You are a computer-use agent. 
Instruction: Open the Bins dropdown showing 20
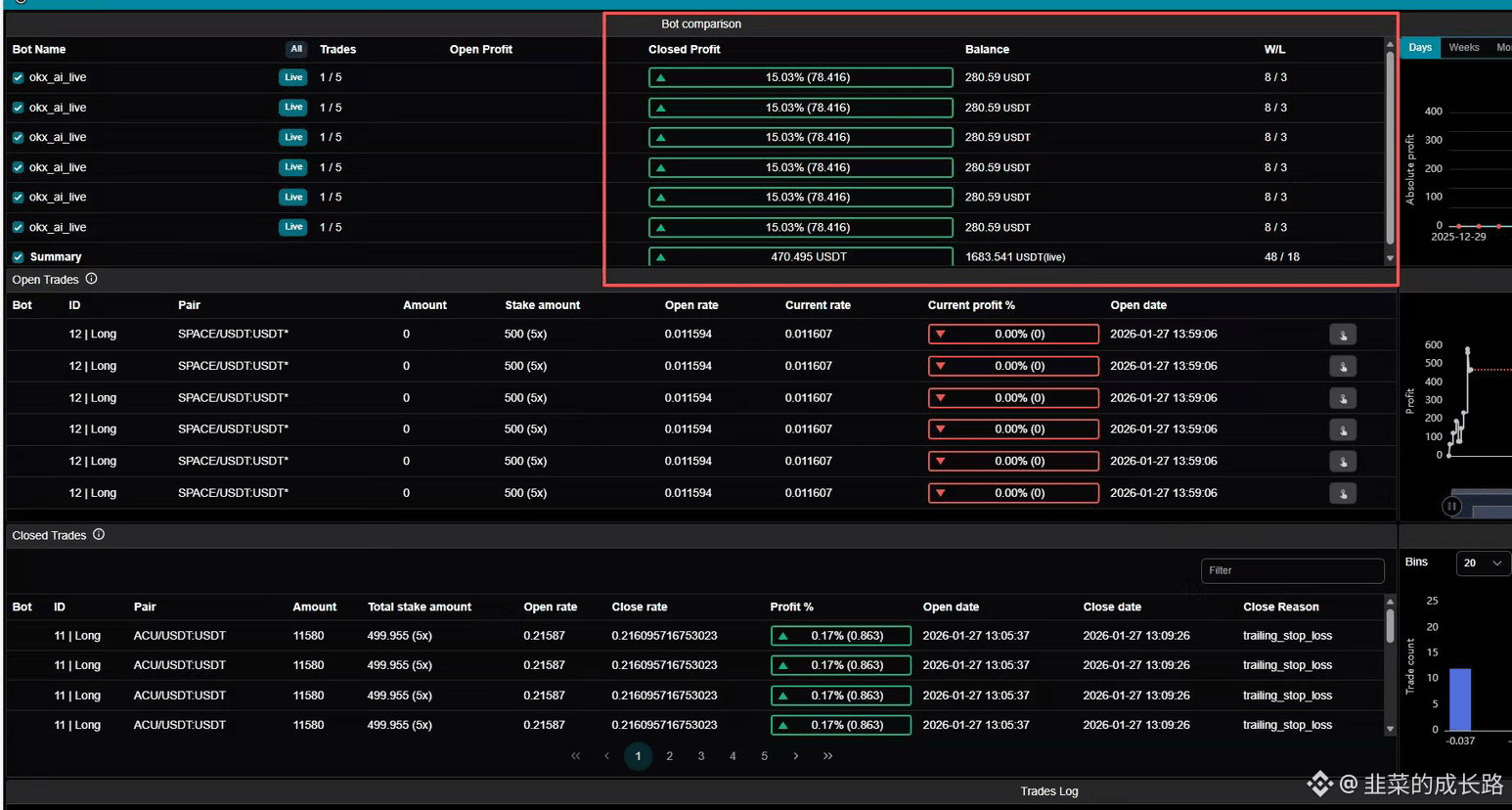[x=1483, y=562]
